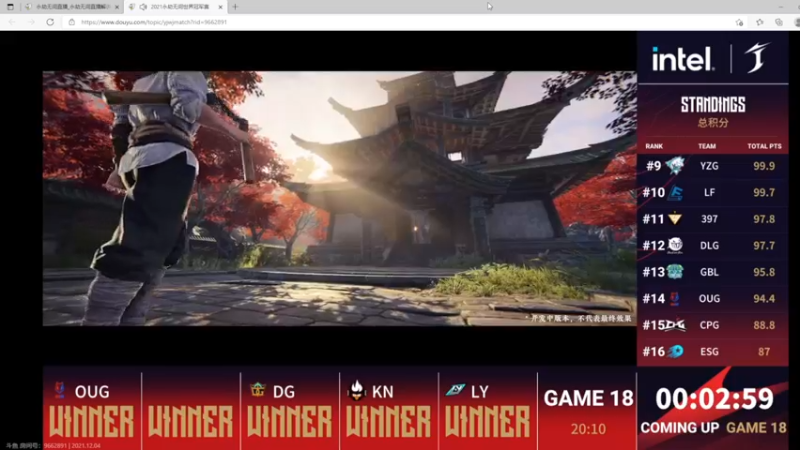Click the 97.8 points value

tap(764, 219)
